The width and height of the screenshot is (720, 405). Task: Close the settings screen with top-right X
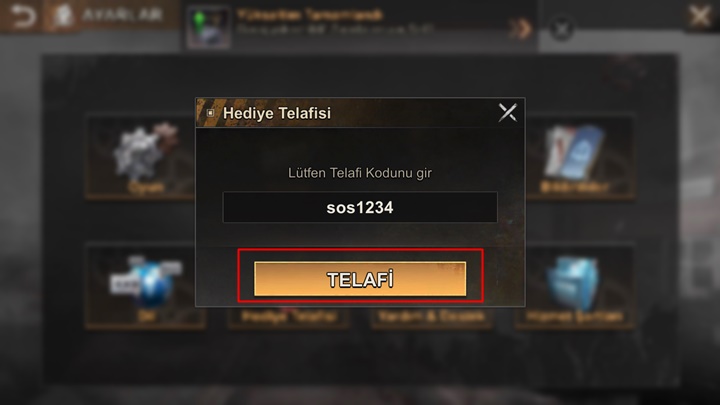tap(699, 17)
